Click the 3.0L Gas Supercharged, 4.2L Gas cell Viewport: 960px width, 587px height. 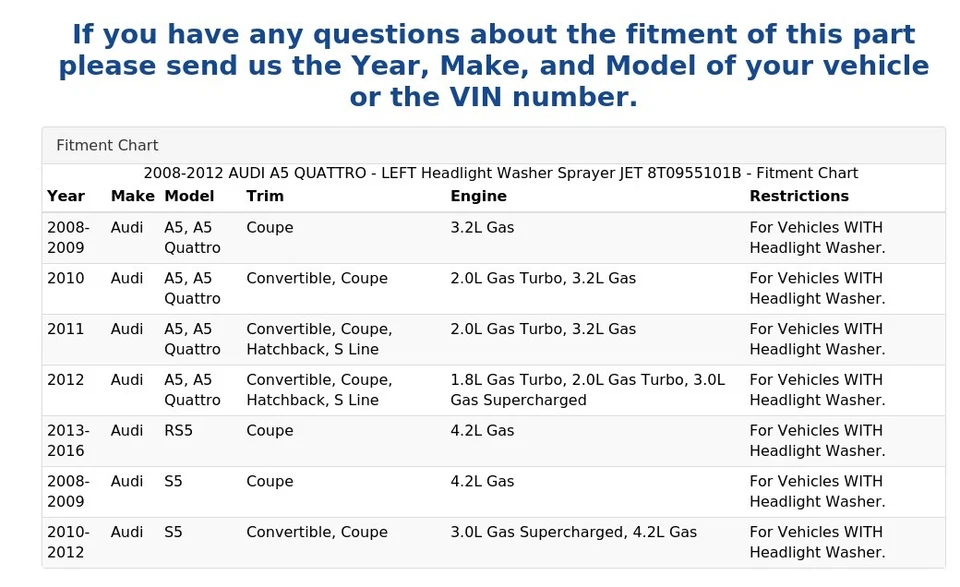tap(573, 532)
